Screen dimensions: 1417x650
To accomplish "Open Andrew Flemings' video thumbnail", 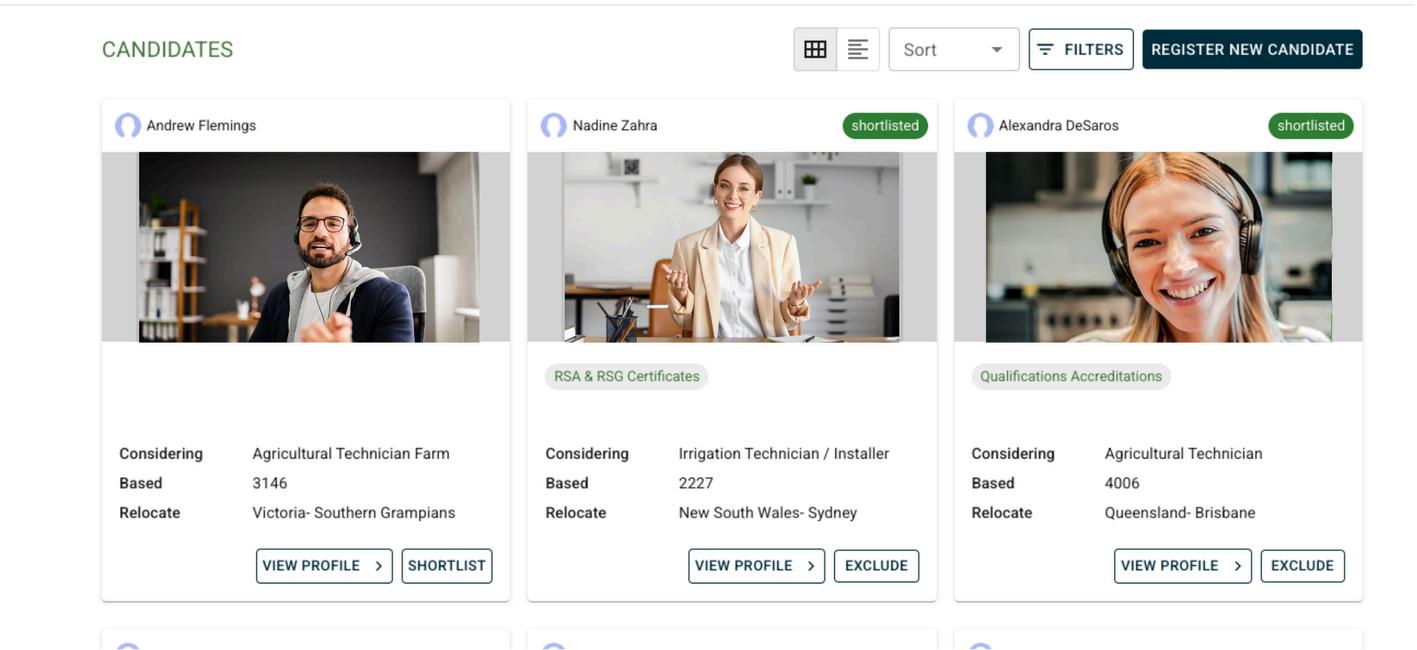I will coord(308,247).
